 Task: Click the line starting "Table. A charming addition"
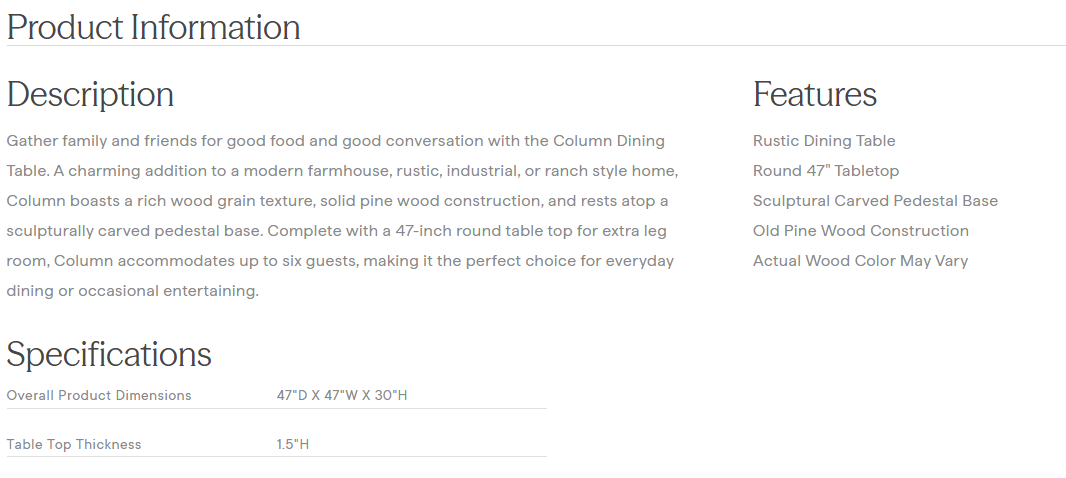pyautogui.click(x=342, y=171)
